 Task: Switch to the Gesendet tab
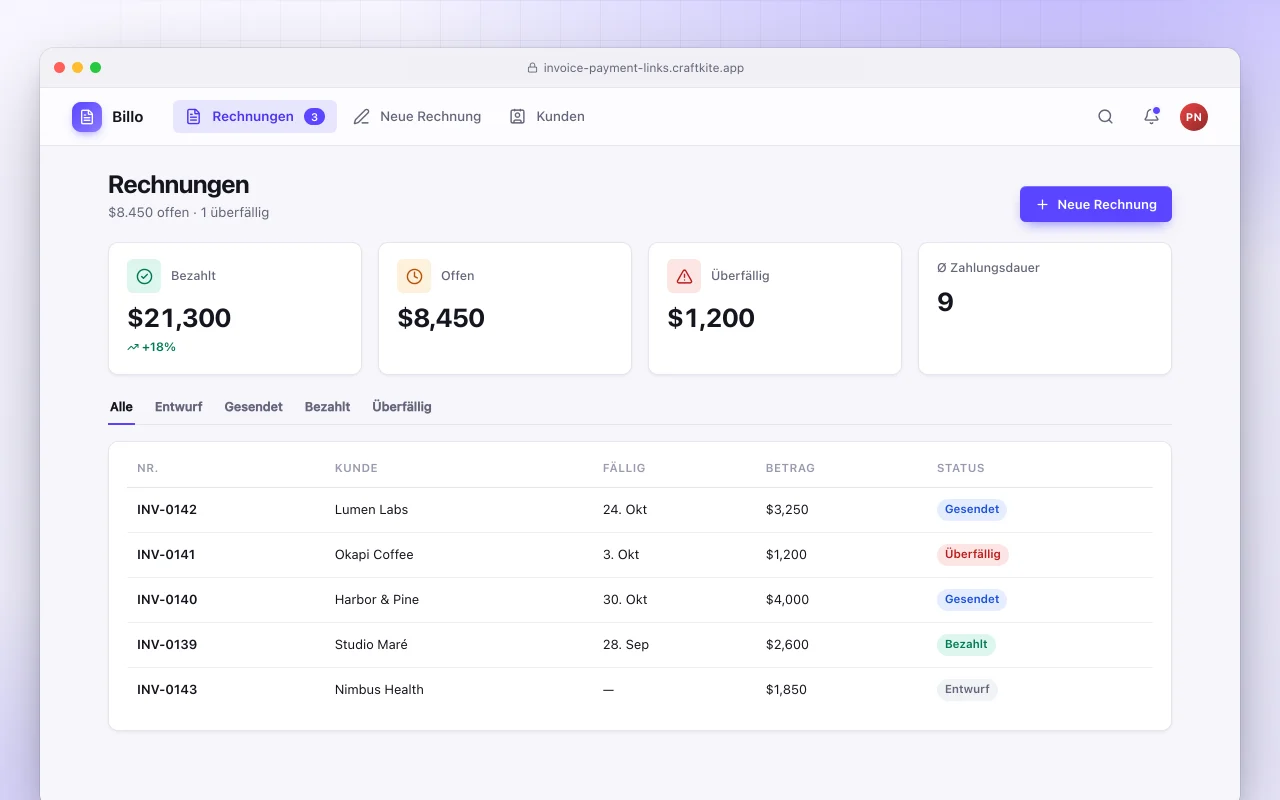(254, 407)
